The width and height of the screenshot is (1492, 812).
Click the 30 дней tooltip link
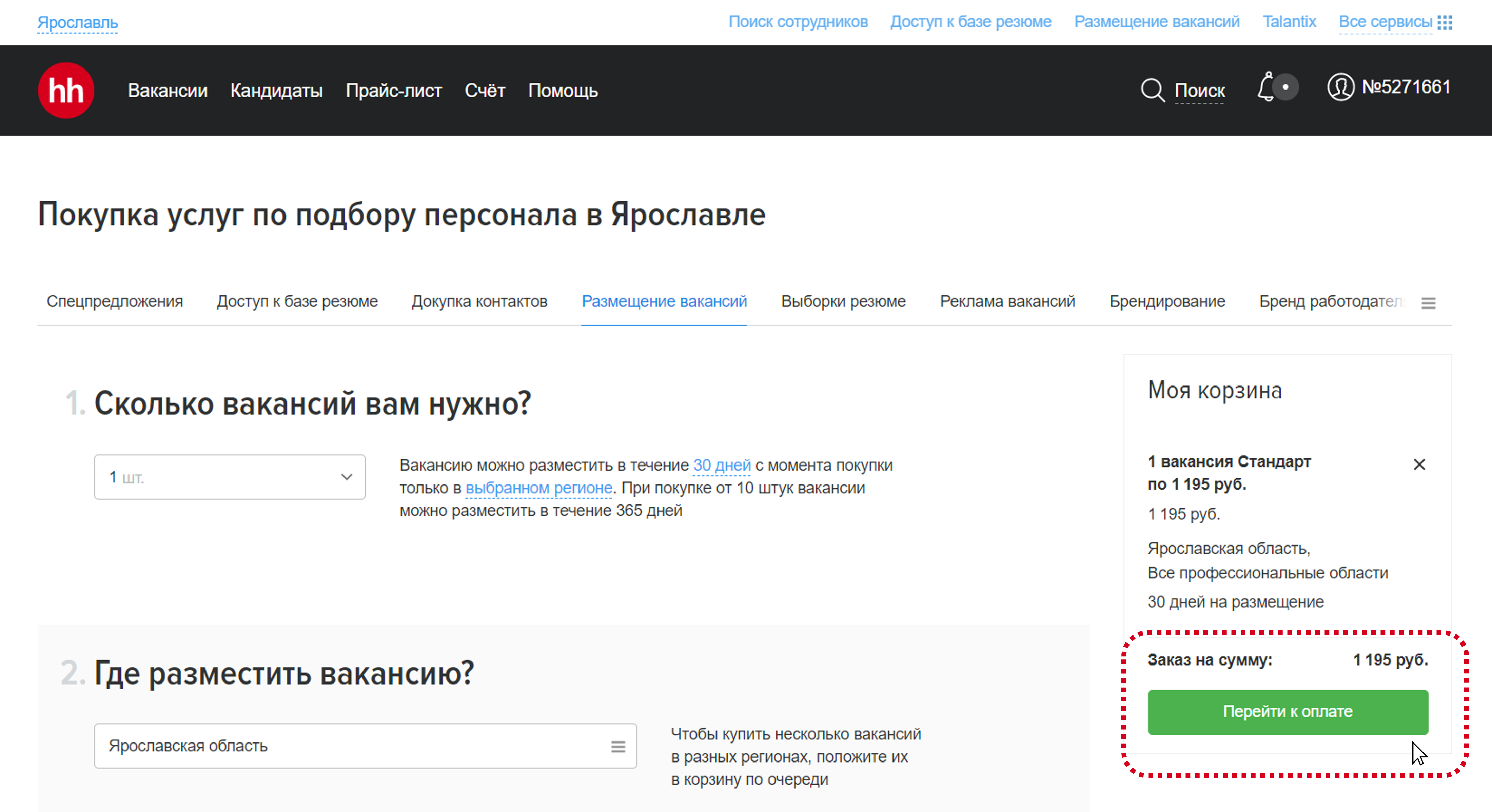click(x=722, y=466)
